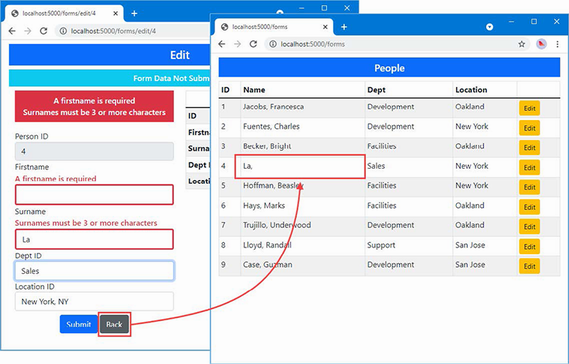Edit the Jacobs, Francesca row

[529, 108]
